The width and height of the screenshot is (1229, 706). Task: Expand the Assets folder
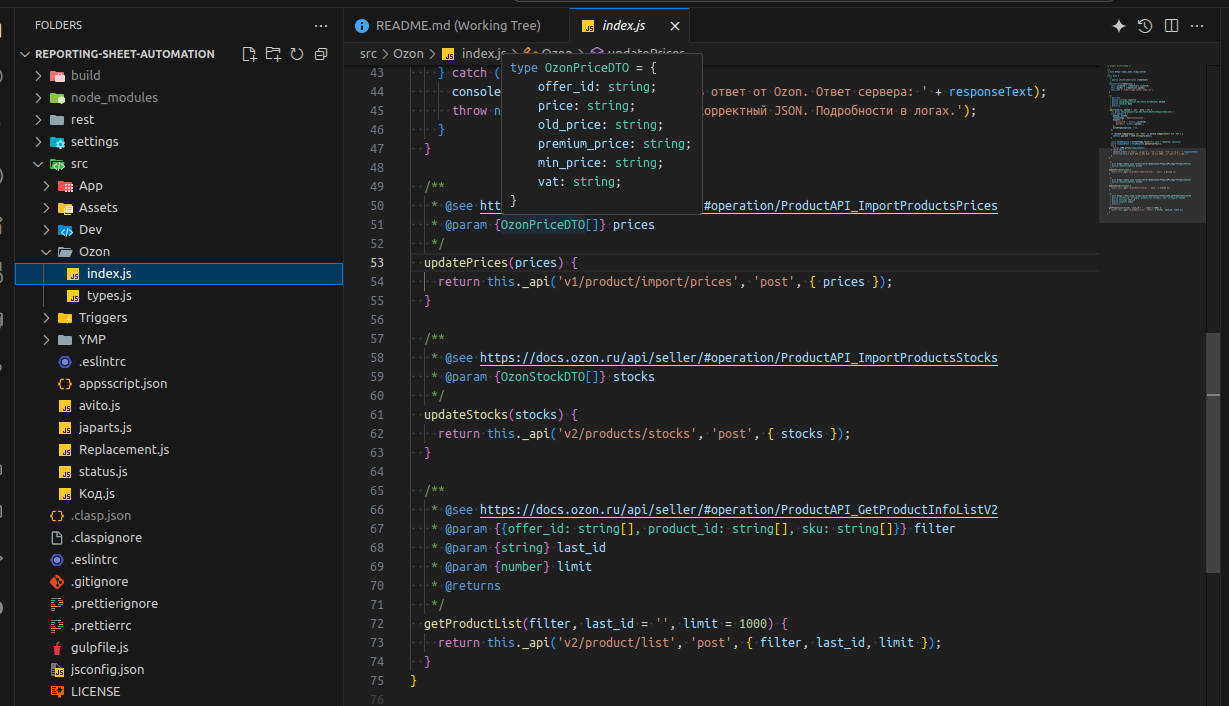pos(47,208)
